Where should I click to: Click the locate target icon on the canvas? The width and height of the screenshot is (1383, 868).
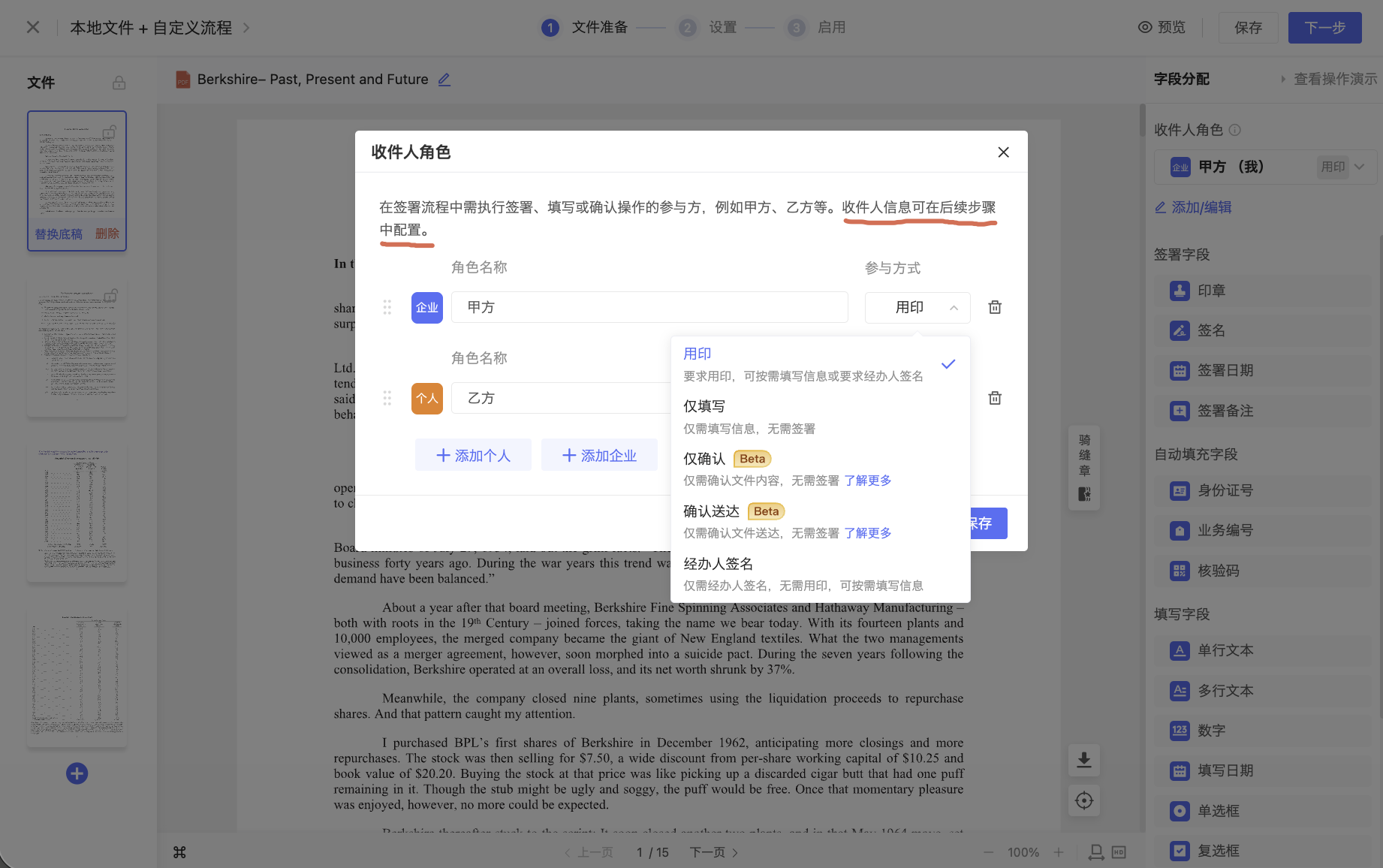[x=1084, y=800]
